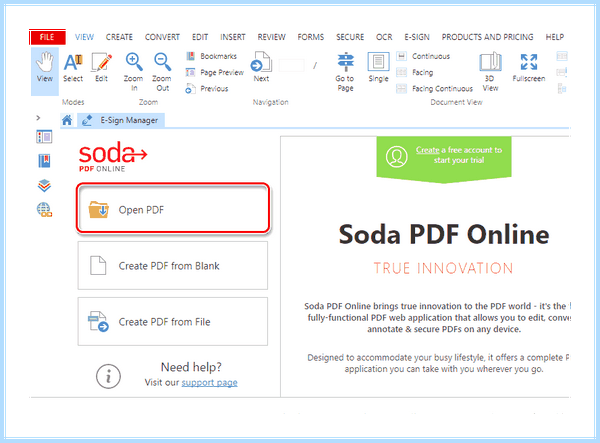Enable Continuous document view

click(x=423, y=56)
